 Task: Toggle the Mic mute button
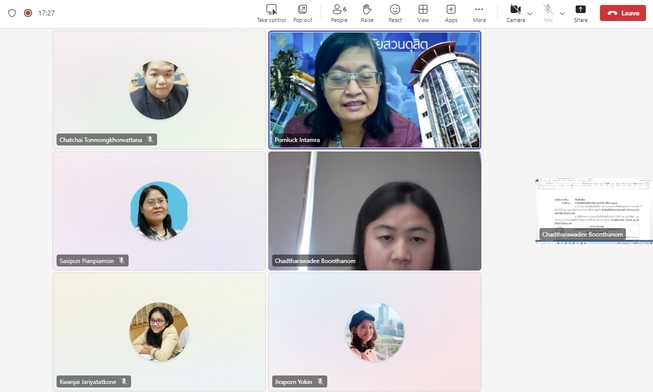[548, 13]
